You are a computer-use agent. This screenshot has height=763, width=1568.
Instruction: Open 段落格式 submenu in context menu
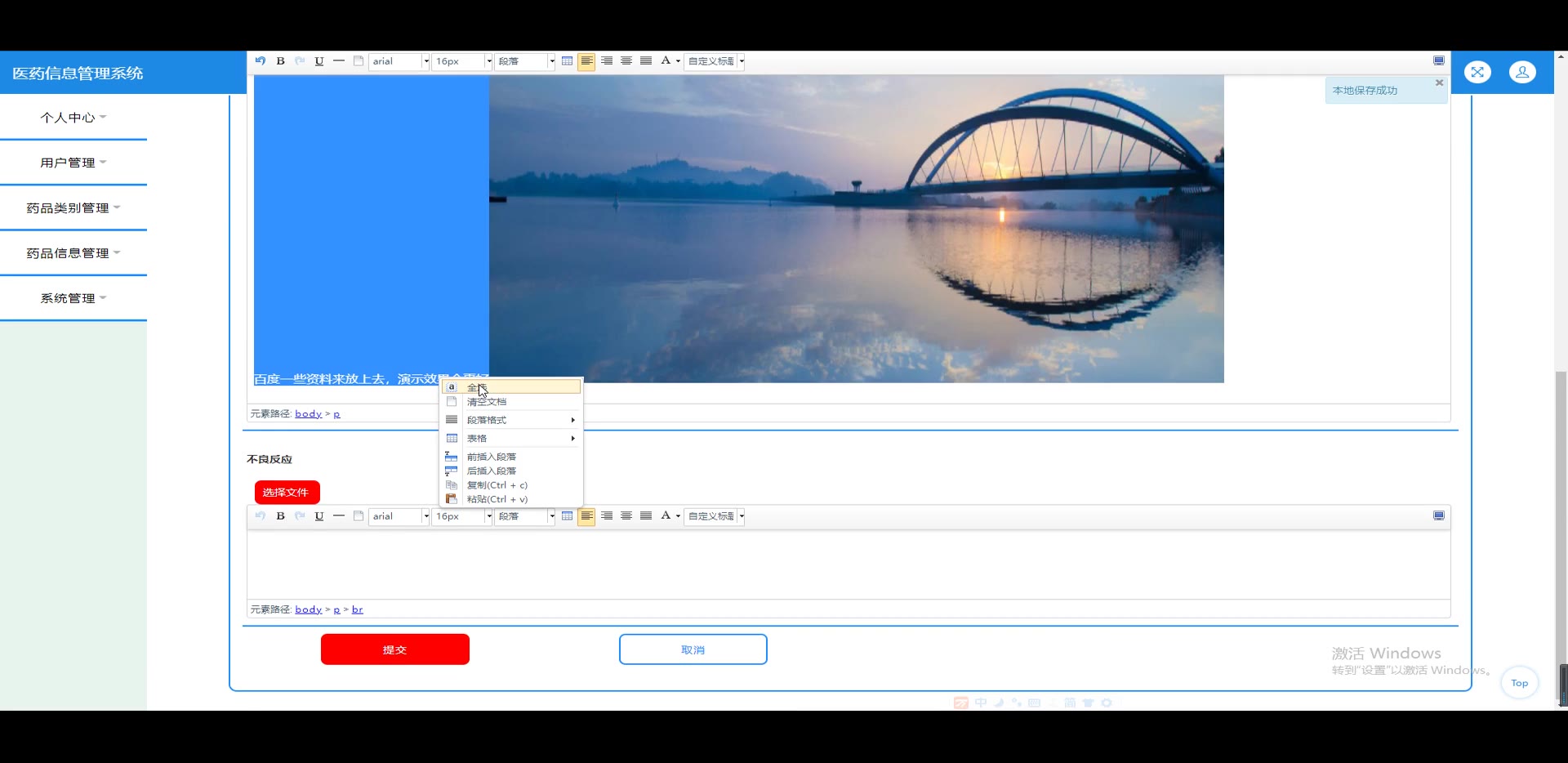(511, 420)
